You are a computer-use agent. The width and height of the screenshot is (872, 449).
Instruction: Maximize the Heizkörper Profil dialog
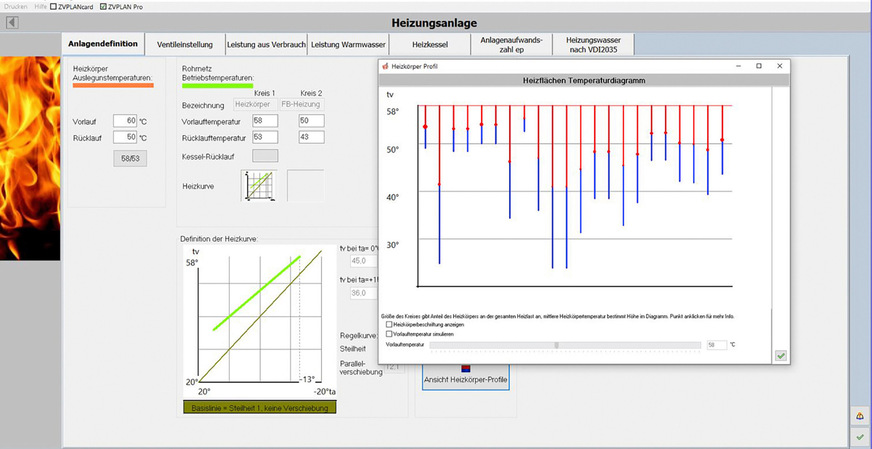758,66
